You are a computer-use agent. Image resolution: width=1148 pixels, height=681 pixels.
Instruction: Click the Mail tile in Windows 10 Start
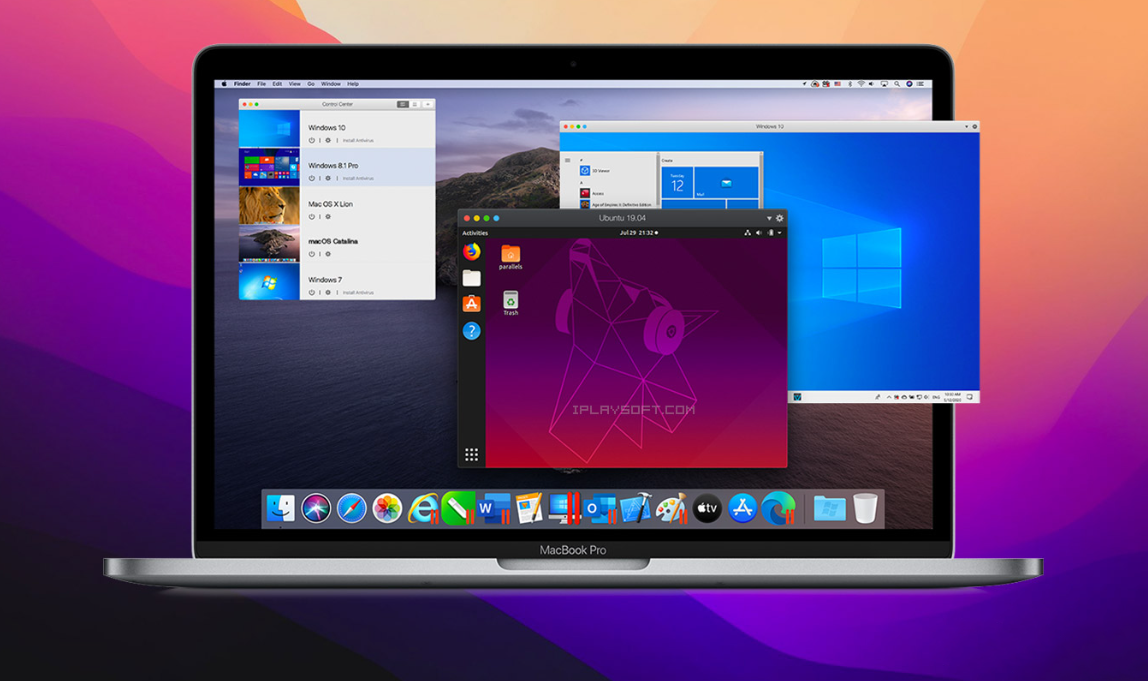point(726,183)
